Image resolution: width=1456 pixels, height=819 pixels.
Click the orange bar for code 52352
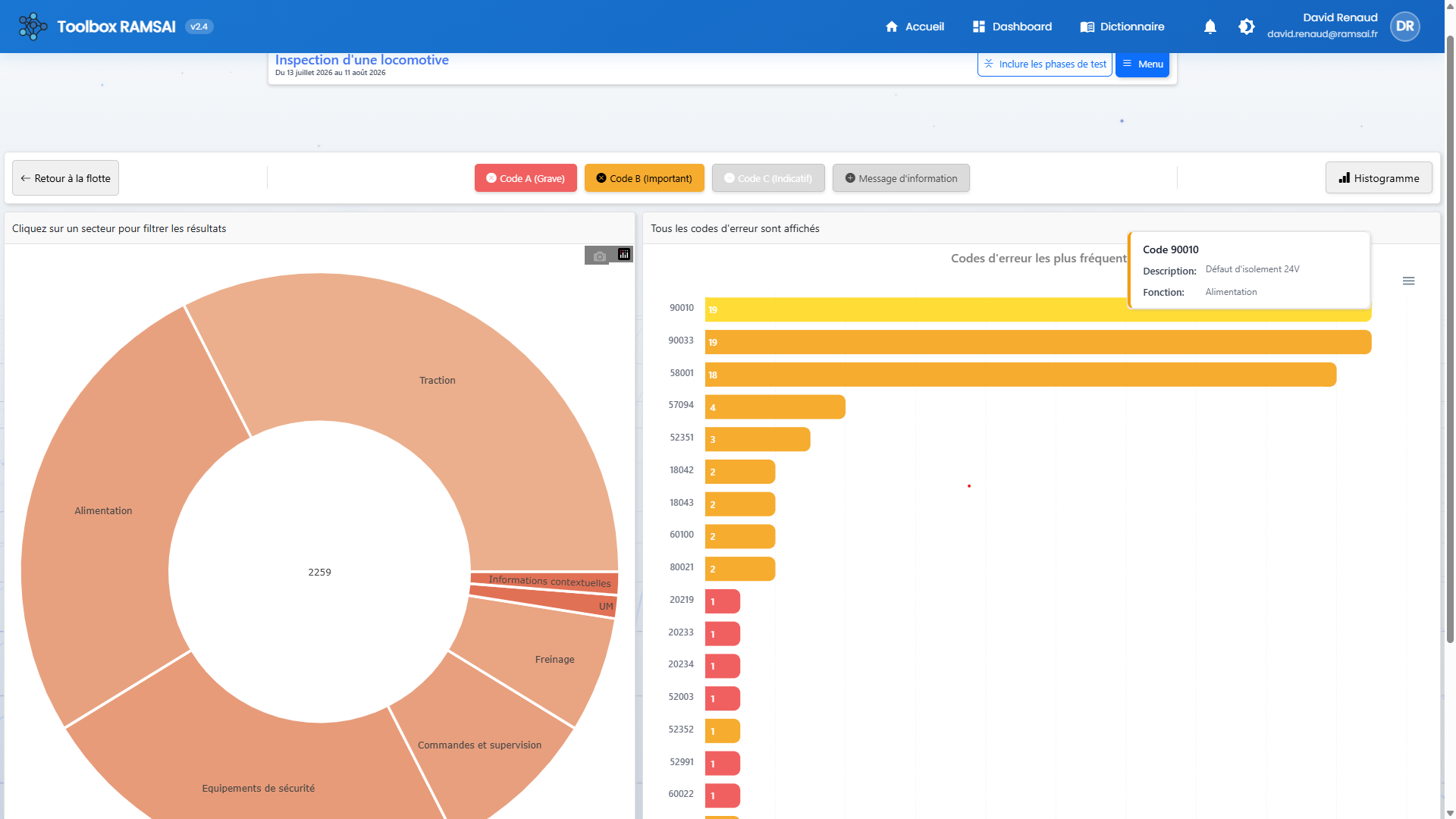pyautogui.click(x=723, y=731)
